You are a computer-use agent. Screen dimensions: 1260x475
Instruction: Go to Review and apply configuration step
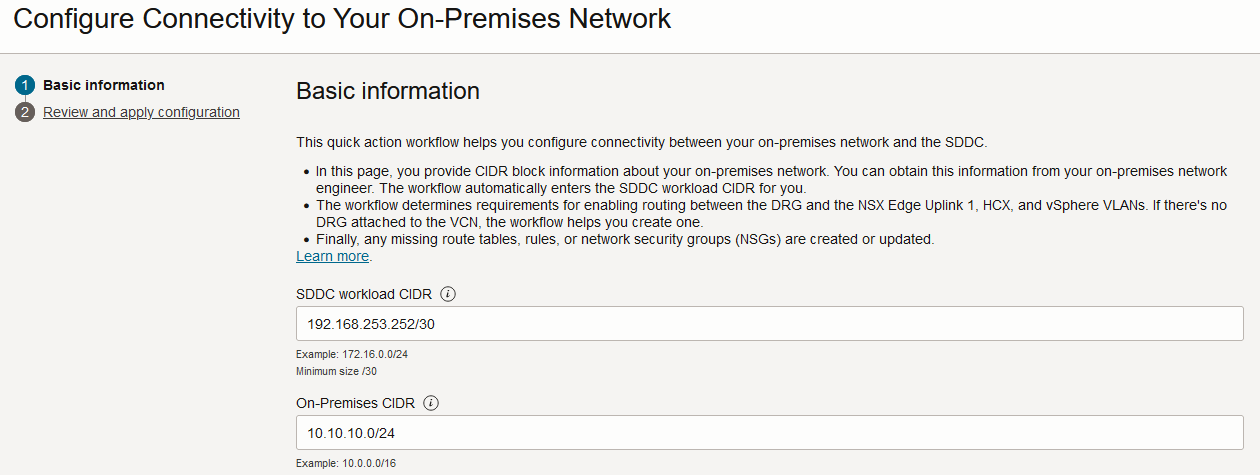[141, 113]
